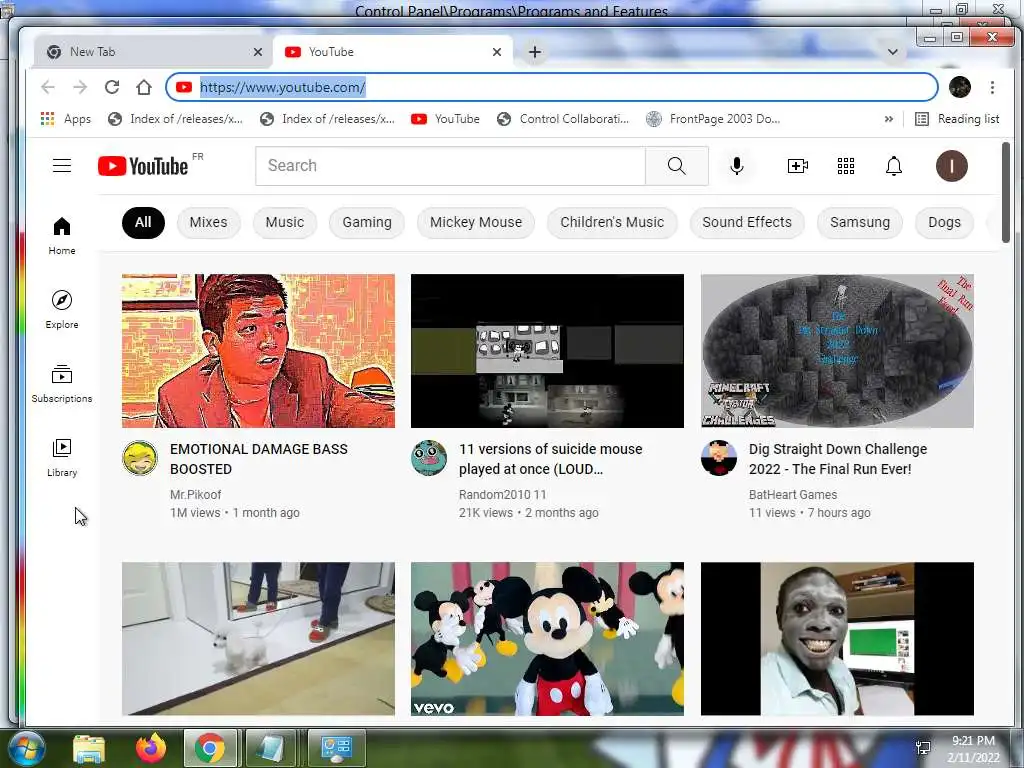This screenshot has height=768, width=1024.
Task: Expand hidden bookmarks chevron
Action: pos(888,119)
